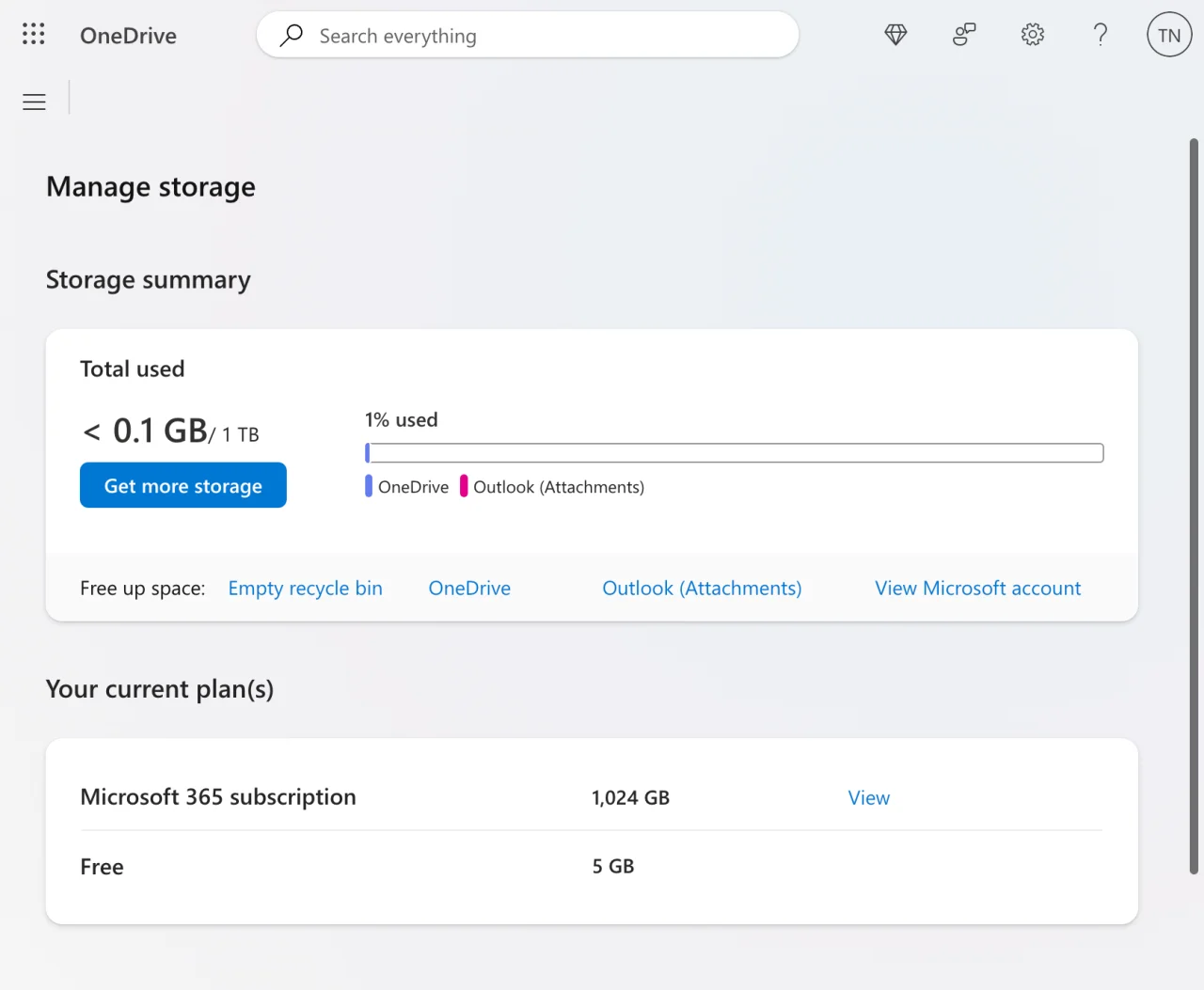Click the '5 GB' free plan value
1204x990 pixels.
pos(613,867)
